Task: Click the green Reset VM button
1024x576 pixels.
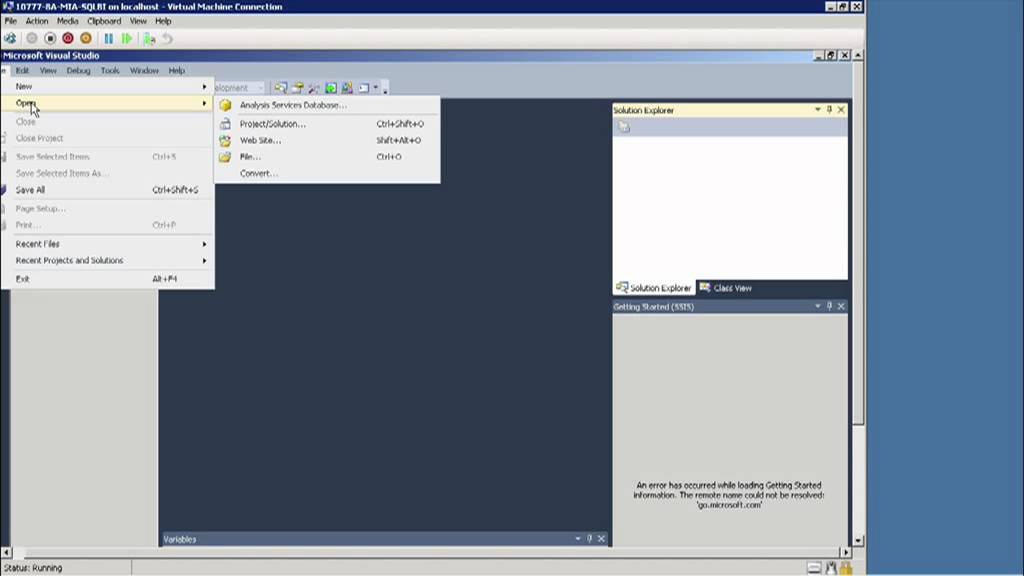Action: click(127, 39)
